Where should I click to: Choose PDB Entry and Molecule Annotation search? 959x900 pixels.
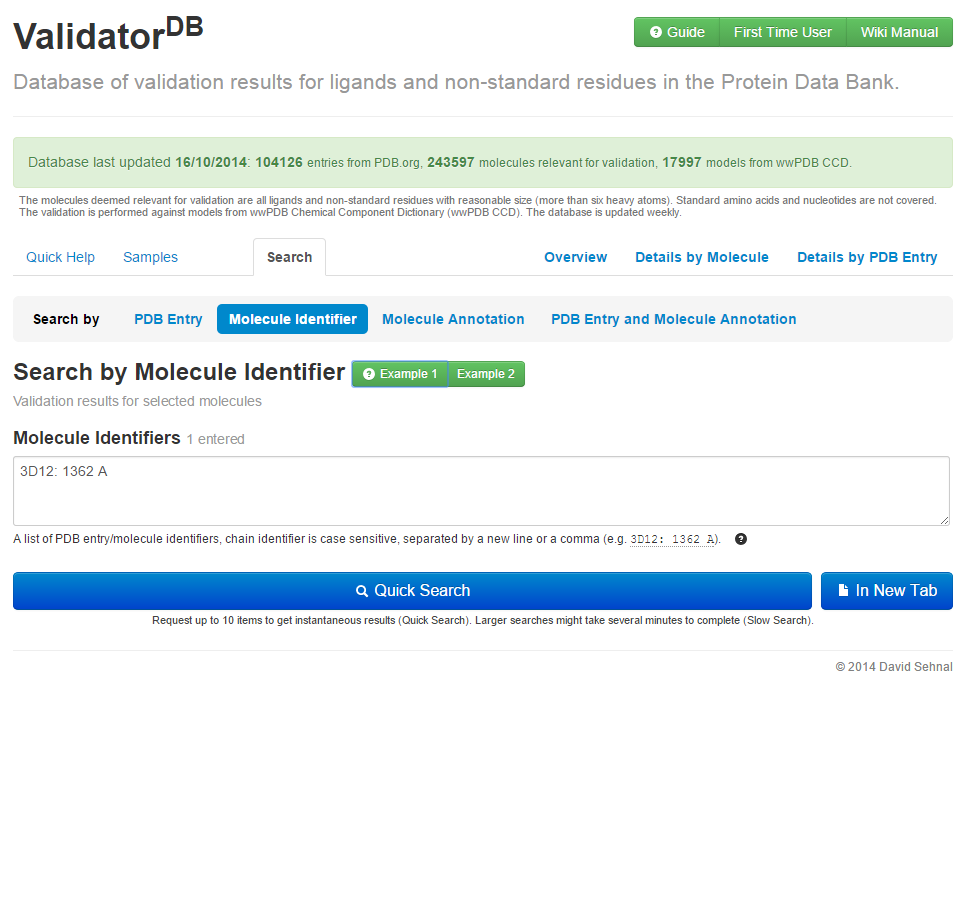tap(673, 319)
